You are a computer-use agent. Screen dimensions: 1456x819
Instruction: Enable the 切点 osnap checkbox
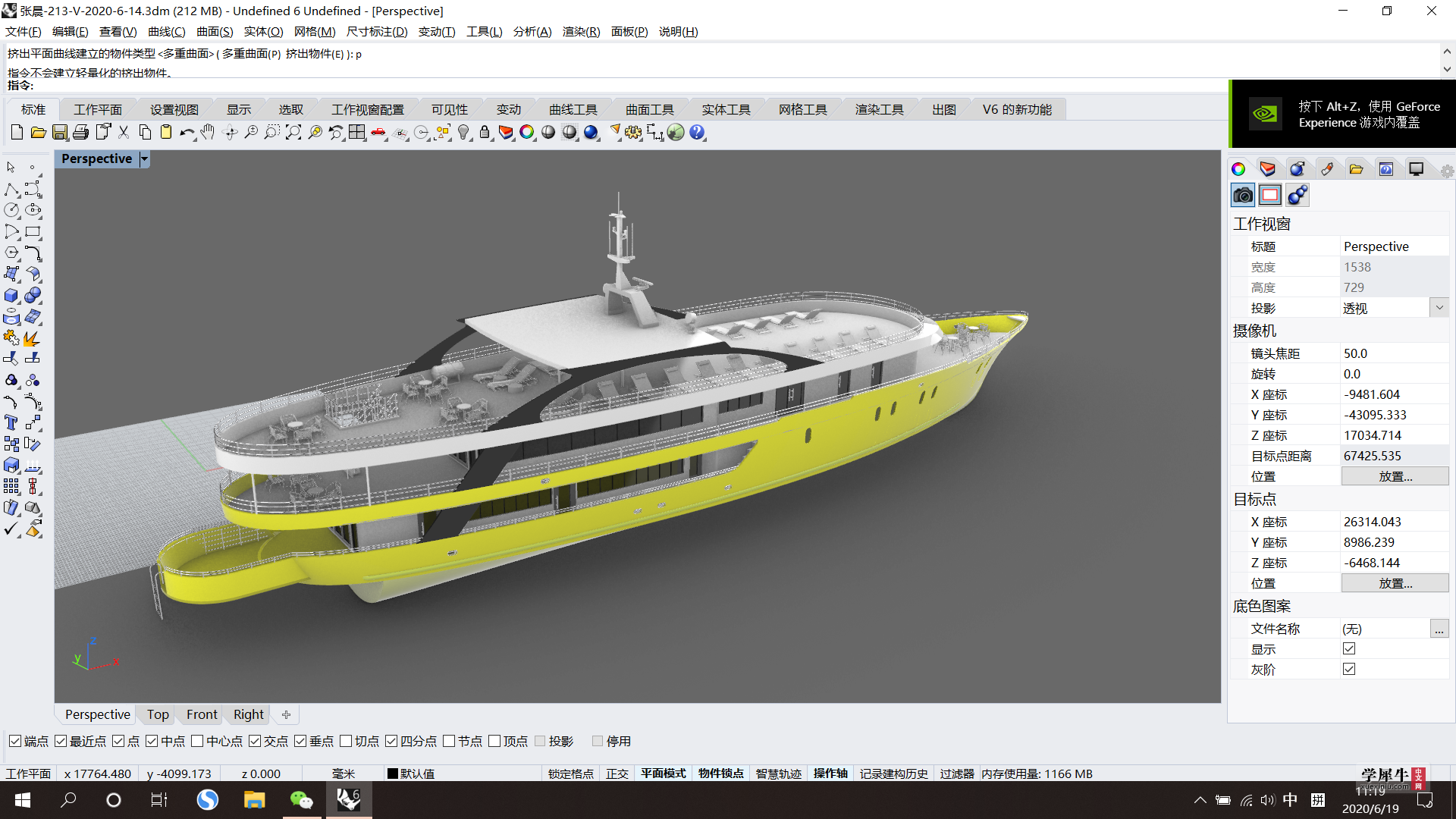(346, 741)
